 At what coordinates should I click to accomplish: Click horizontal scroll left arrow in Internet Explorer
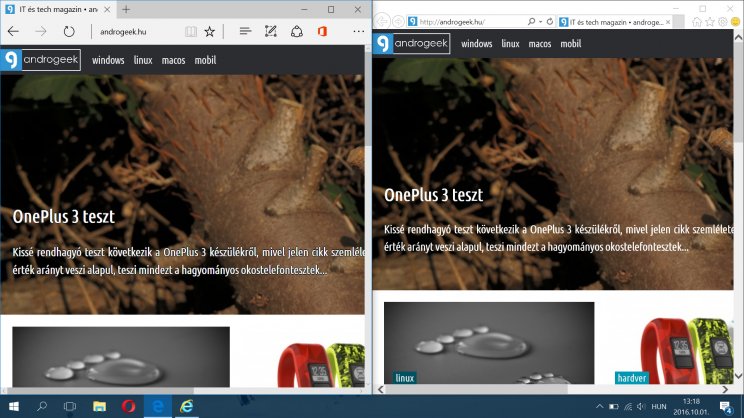pyautogui.click(x=381, y=390)
